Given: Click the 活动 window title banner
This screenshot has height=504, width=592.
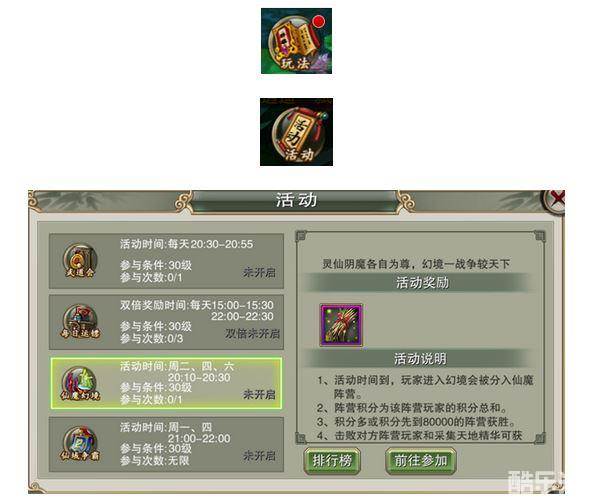Looking at the screenshot, I should (x=296, y=200).
